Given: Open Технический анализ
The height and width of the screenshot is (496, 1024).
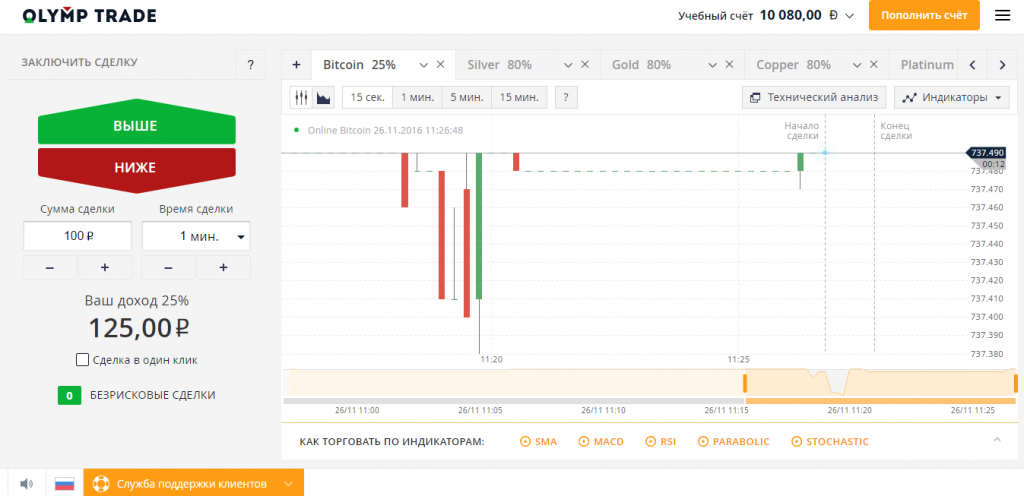Looking at the screenshot, I should tap(814, 98).
